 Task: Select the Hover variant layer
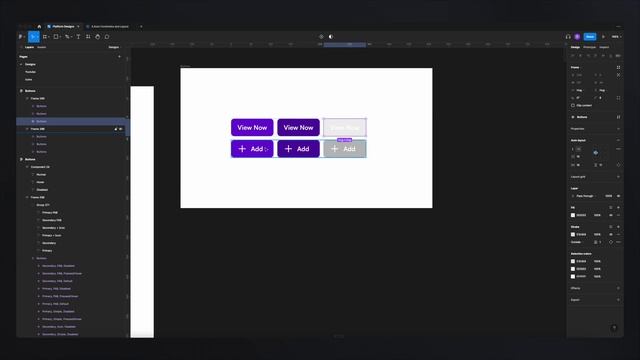[40, 182]
